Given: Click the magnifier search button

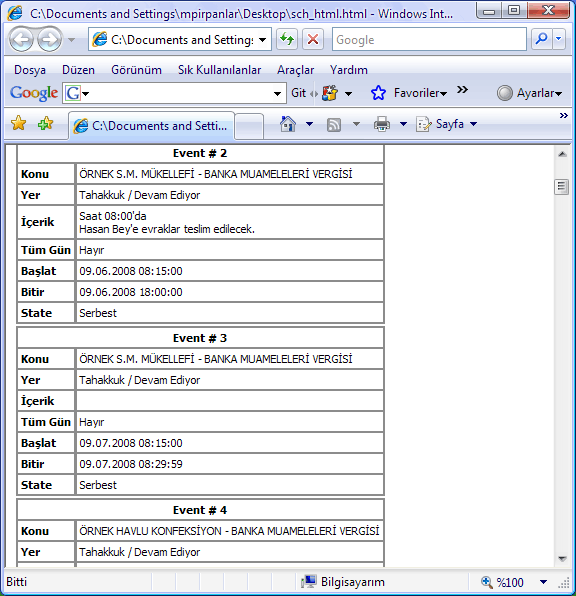Looking at the screenshot, I should 541,39.
